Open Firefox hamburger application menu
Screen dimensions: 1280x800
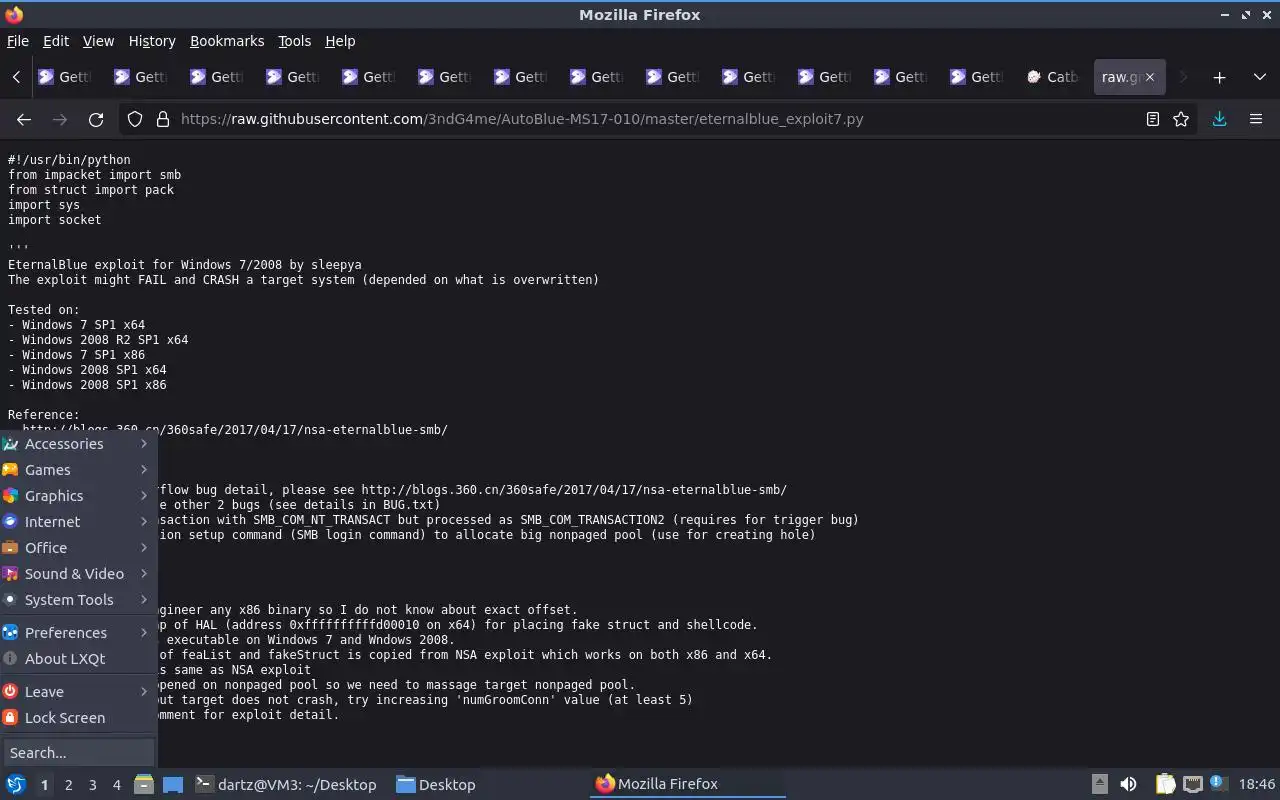(1256, 119)
